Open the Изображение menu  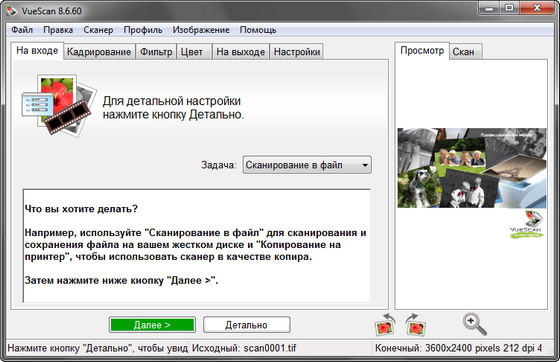click(201, 30)
